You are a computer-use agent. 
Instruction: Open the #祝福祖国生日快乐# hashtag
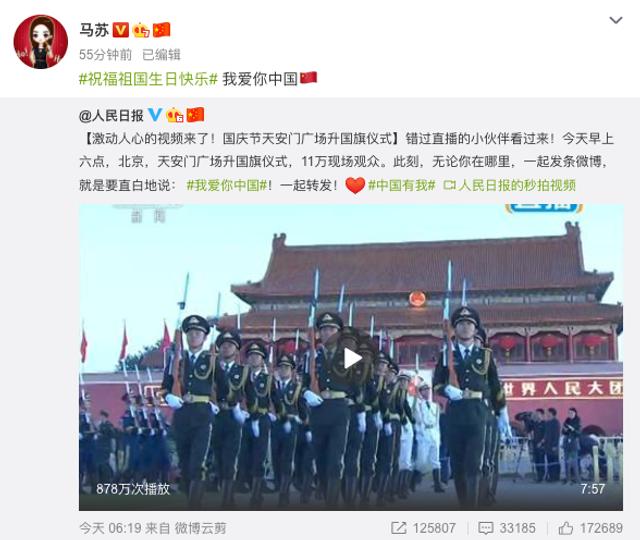click(x=148, y=79)
